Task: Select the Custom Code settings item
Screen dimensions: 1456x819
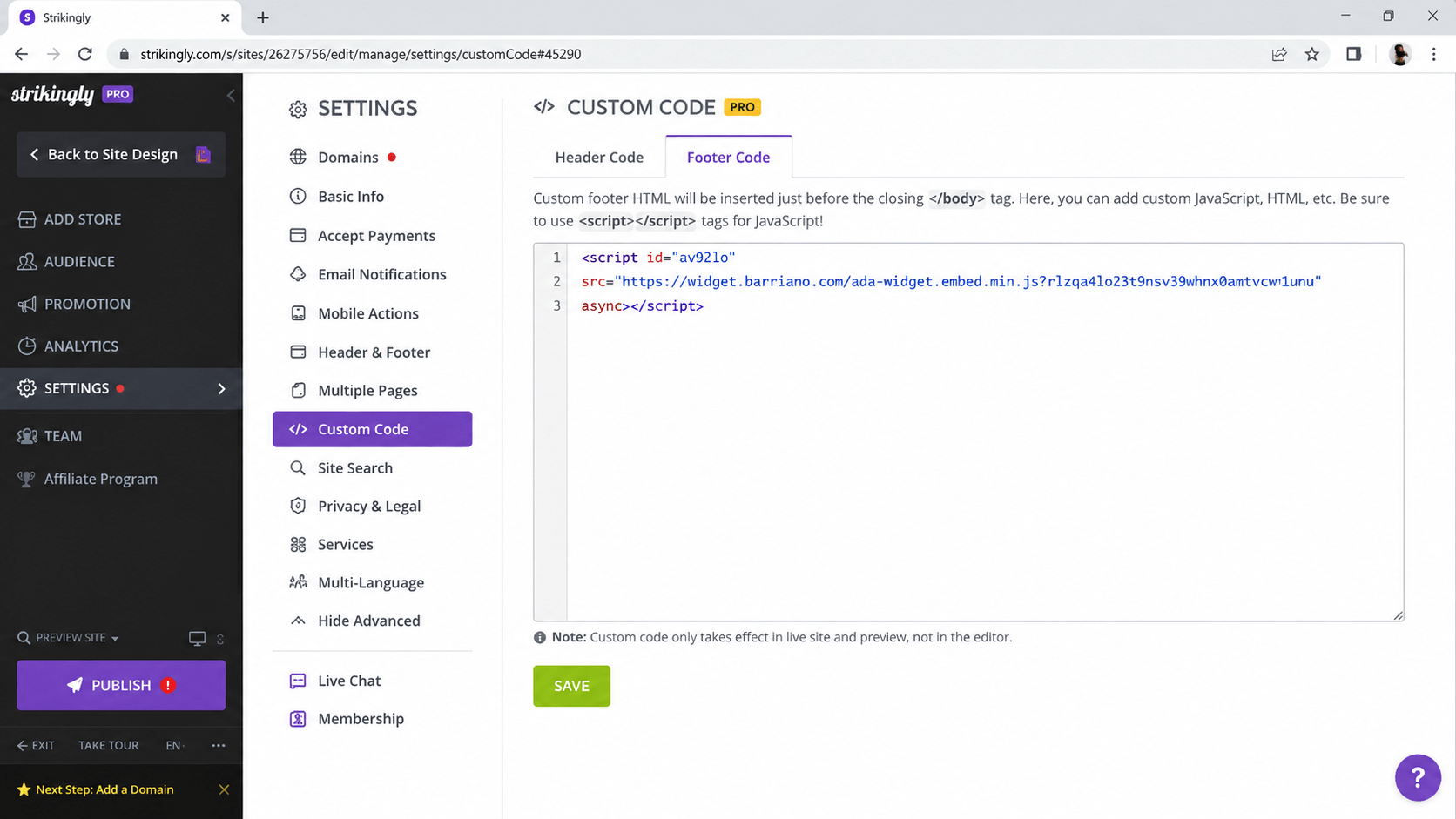Action: [373, 429]
